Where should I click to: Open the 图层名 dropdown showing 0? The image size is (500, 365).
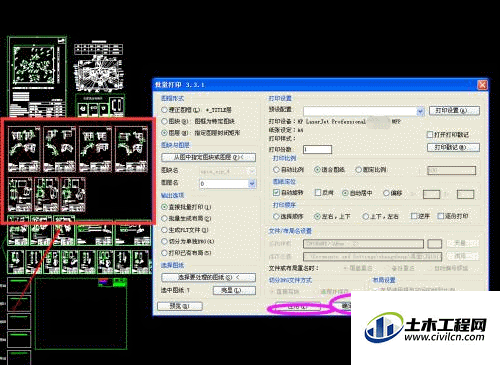point(252,184)
